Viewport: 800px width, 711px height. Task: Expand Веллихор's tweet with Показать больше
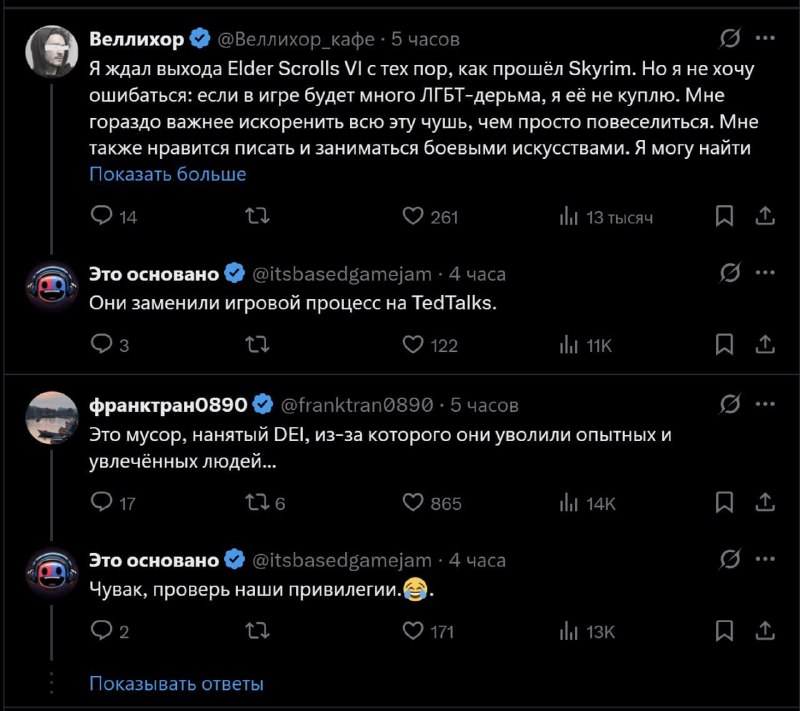pyautogui.click(x=167, y=174)
